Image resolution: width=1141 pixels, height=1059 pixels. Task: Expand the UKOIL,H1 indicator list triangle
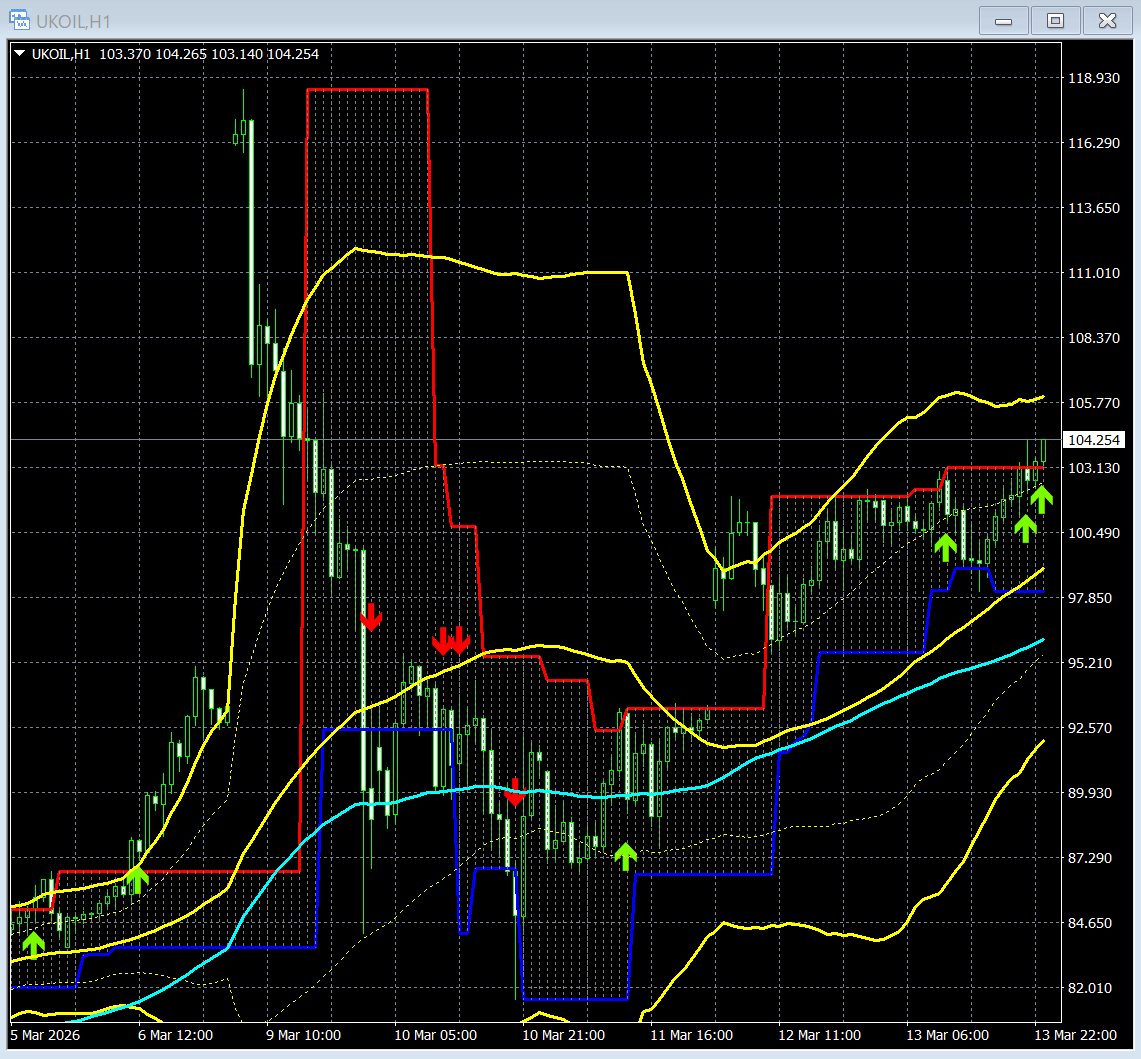(20, 54)
